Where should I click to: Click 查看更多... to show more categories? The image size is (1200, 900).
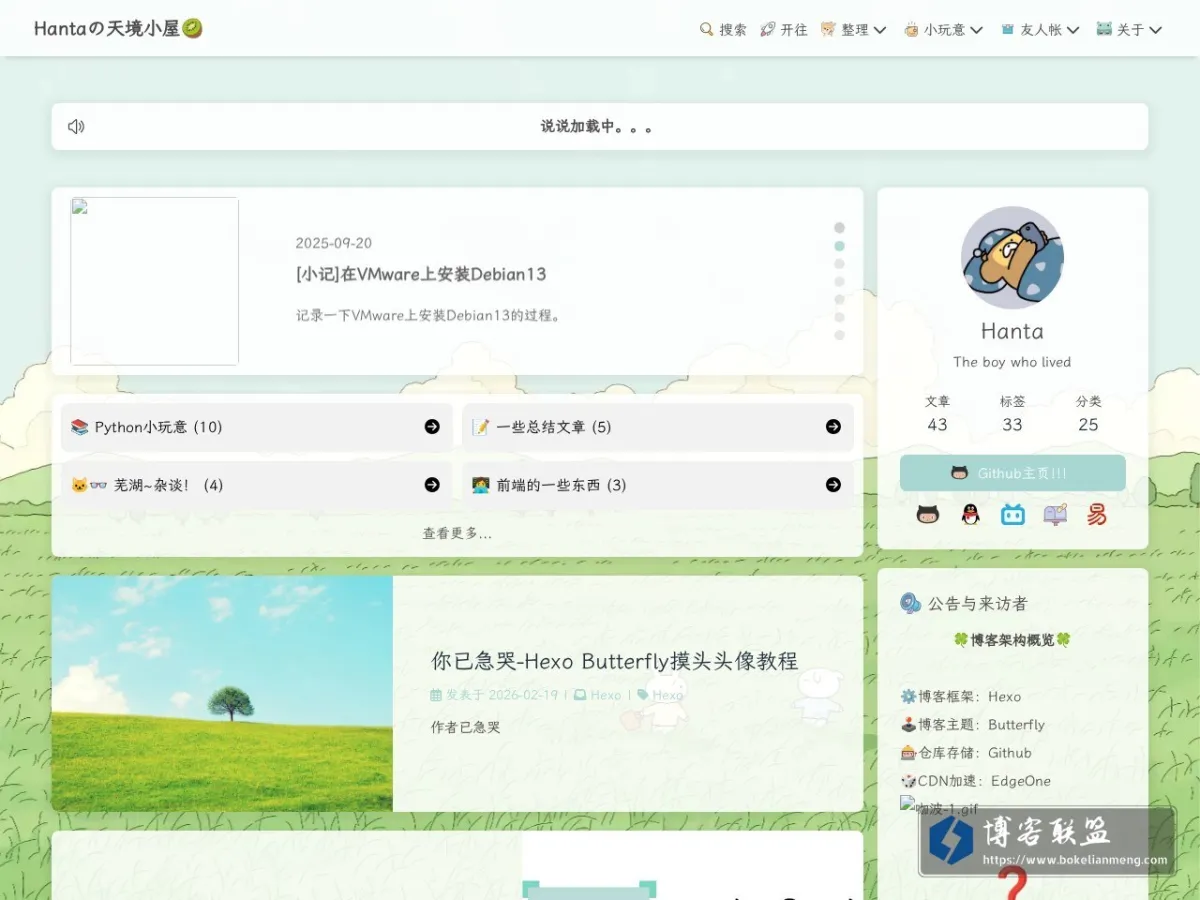coord(457,533)
